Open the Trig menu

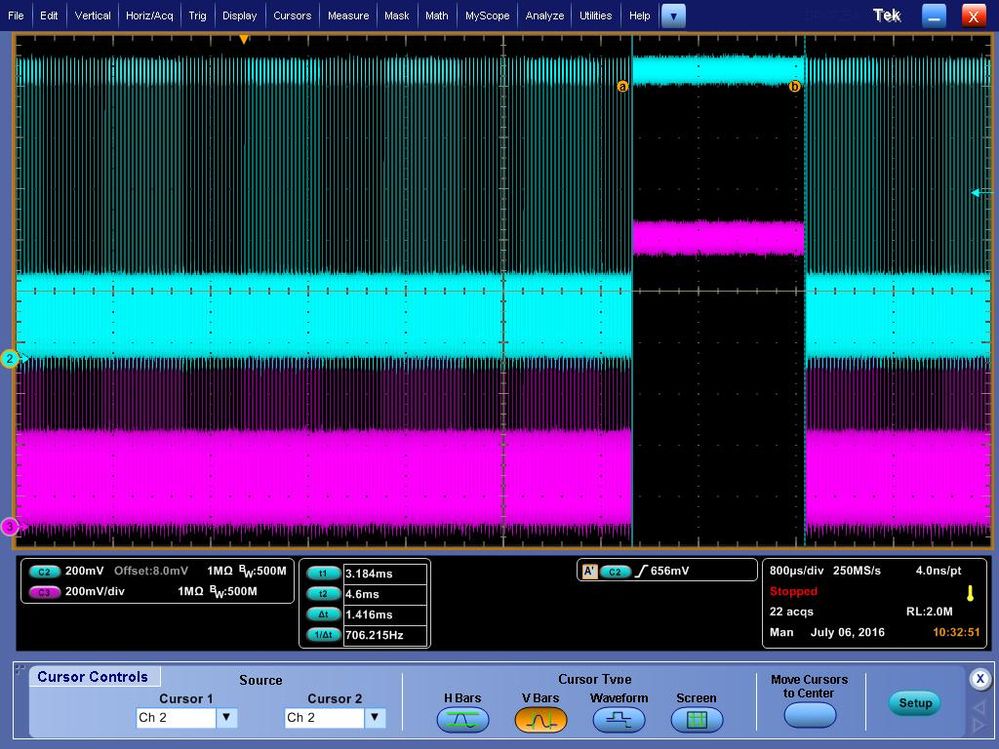(x=197, y=15)
